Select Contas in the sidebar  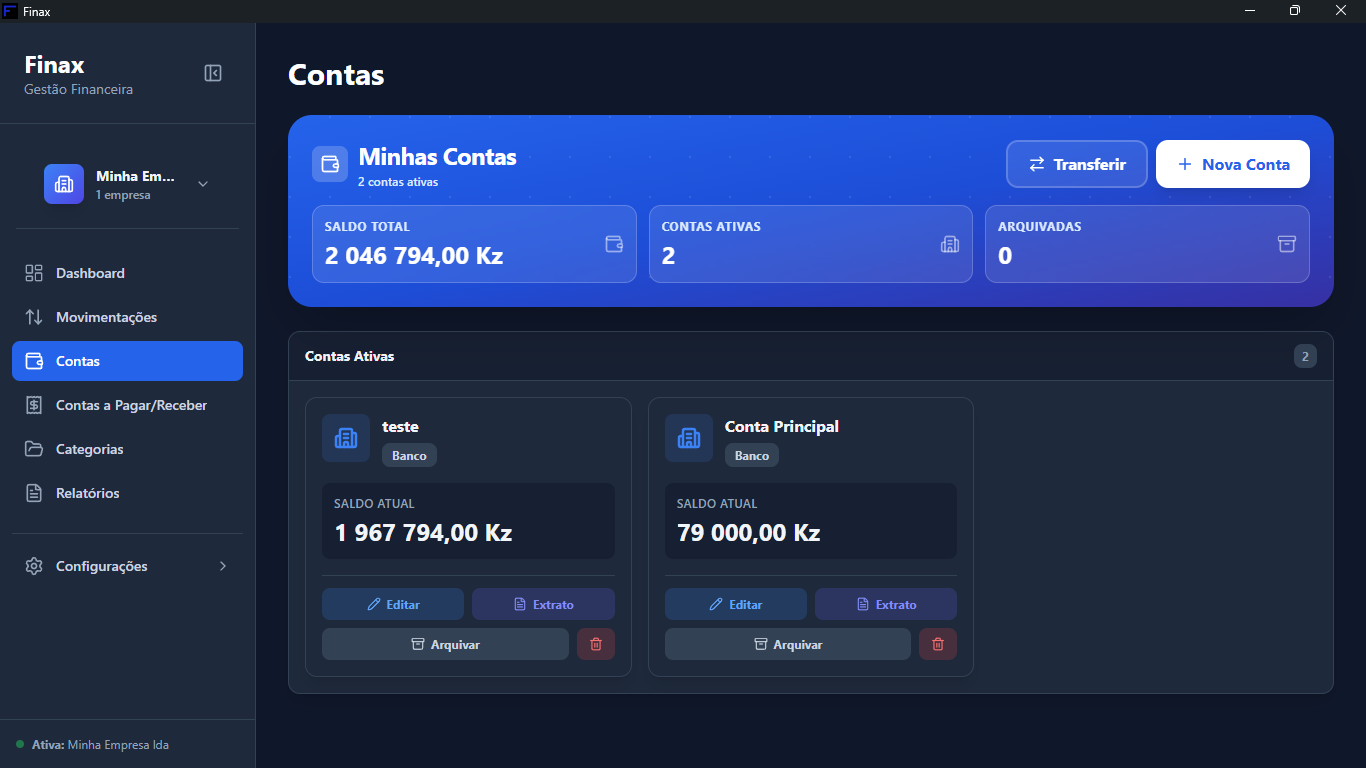[127, 361]
